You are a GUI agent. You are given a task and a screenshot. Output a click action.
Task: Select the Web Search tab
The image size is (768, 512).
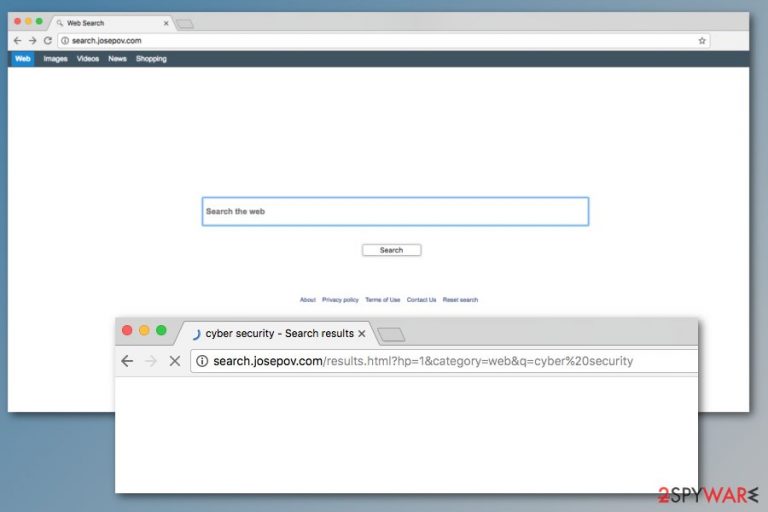[112, 23]
